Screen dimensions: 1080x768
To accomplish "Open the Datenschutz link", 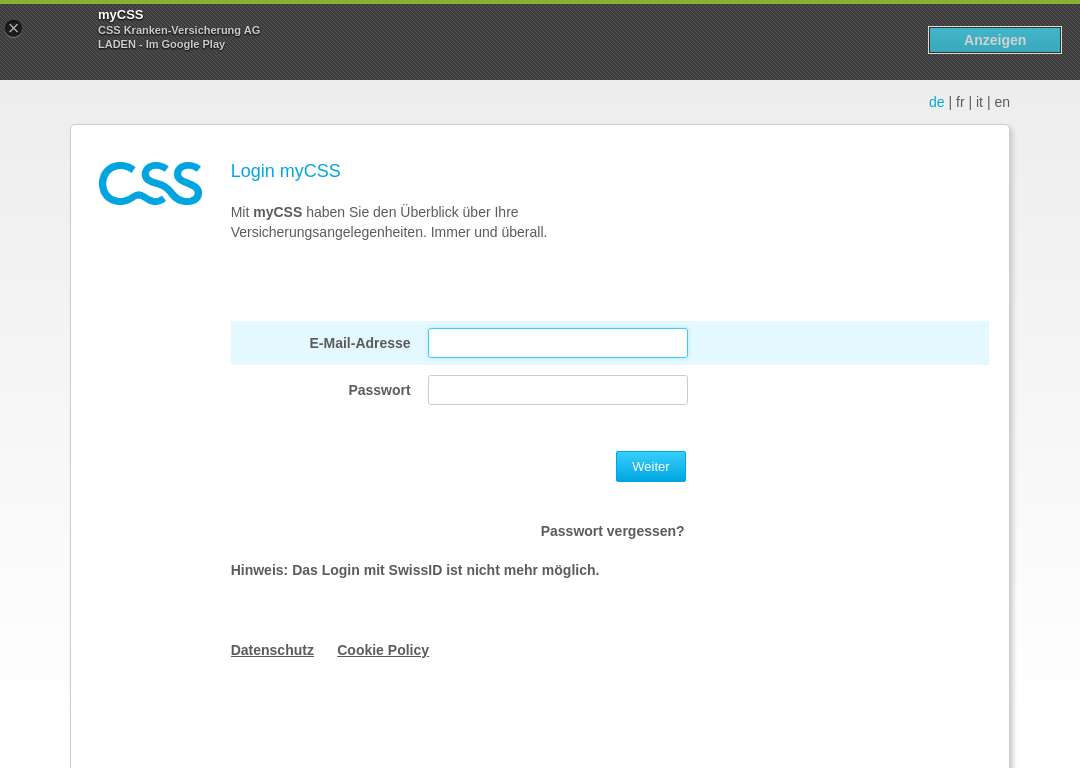I will click(x=272, y=650).
